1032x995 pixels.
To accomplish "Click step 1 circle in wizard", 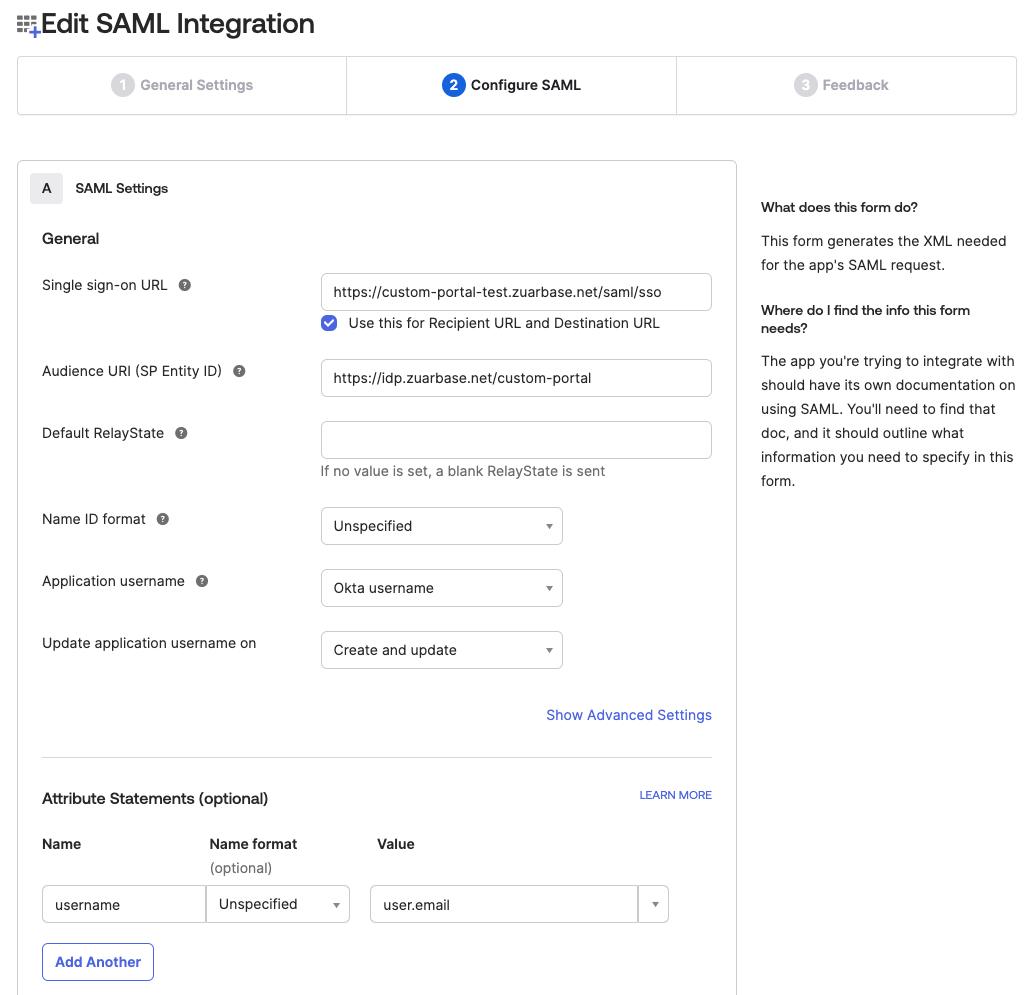I will [x=122, y=85].
